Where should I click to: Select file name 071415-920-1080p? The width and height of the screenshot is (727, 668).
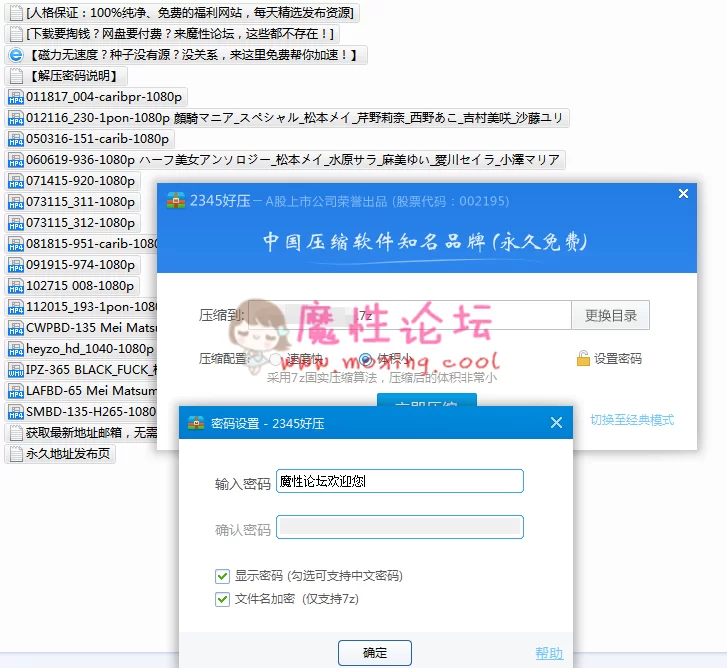tap(80, 181)
